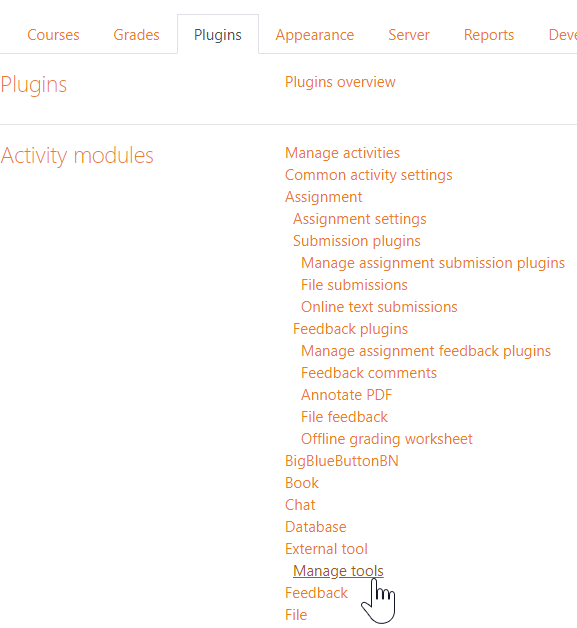Open the Reports tab

tap(489, 35)
